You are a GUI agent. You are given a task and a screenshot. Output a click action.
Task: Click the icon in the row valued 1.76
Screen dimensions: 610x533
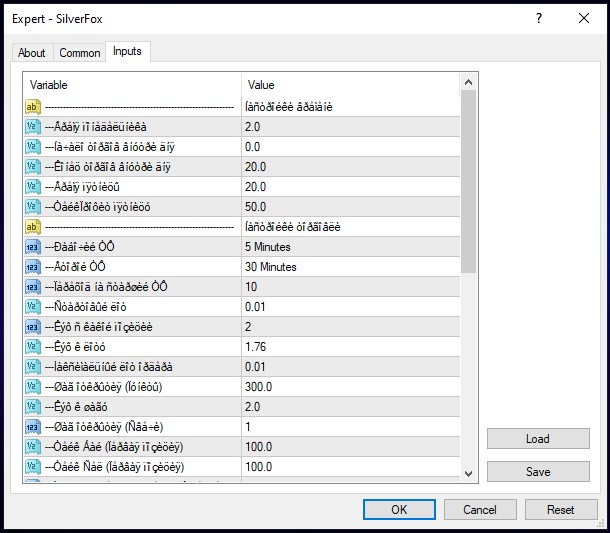click(33, 347)
